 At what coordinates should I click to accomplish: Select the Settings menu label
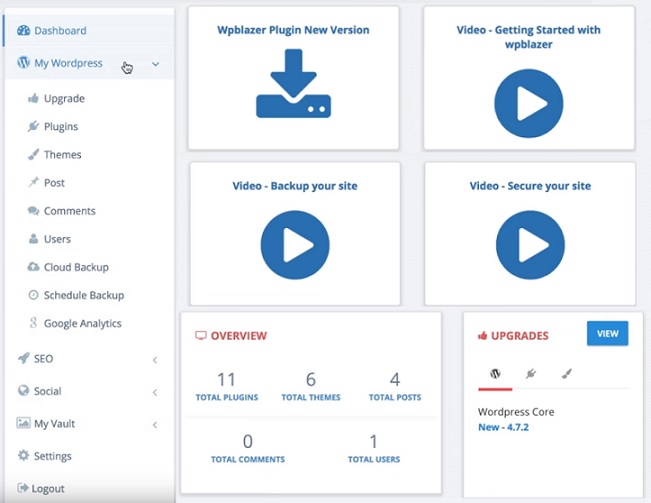click(52, 456)
